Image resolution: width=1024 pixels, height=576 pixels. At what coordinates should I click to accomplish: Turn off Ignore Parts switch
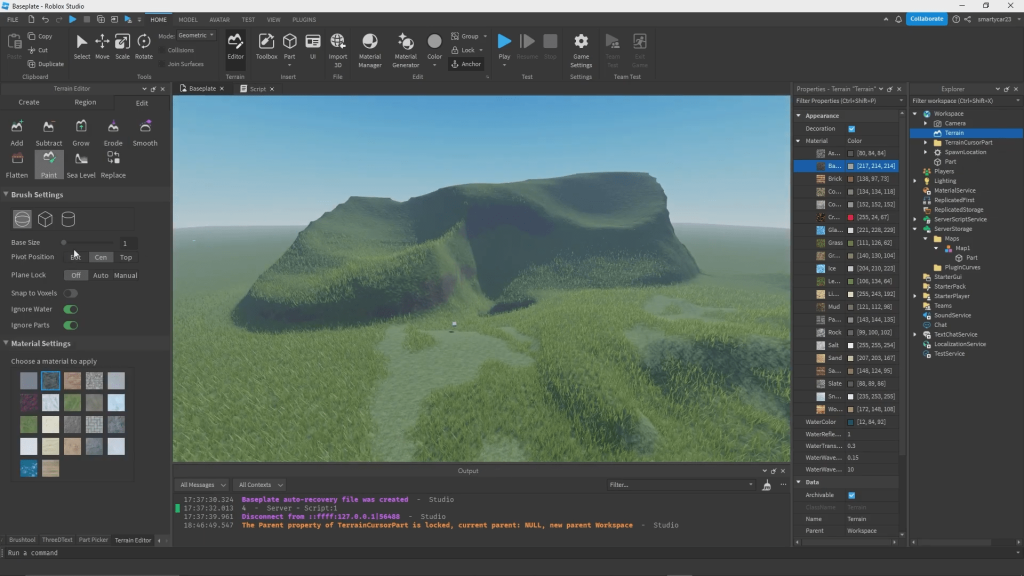point(71,325)
